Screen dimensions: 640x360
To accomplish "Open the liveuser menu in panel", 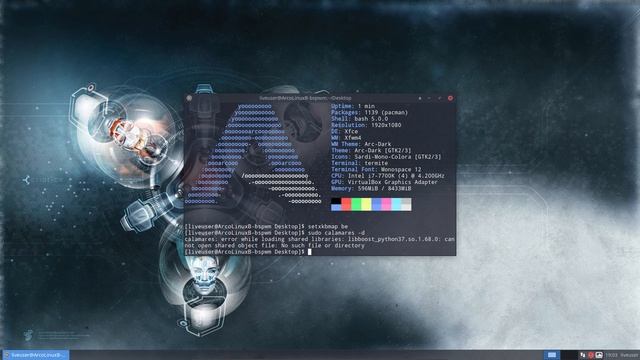I will [630, 355].
